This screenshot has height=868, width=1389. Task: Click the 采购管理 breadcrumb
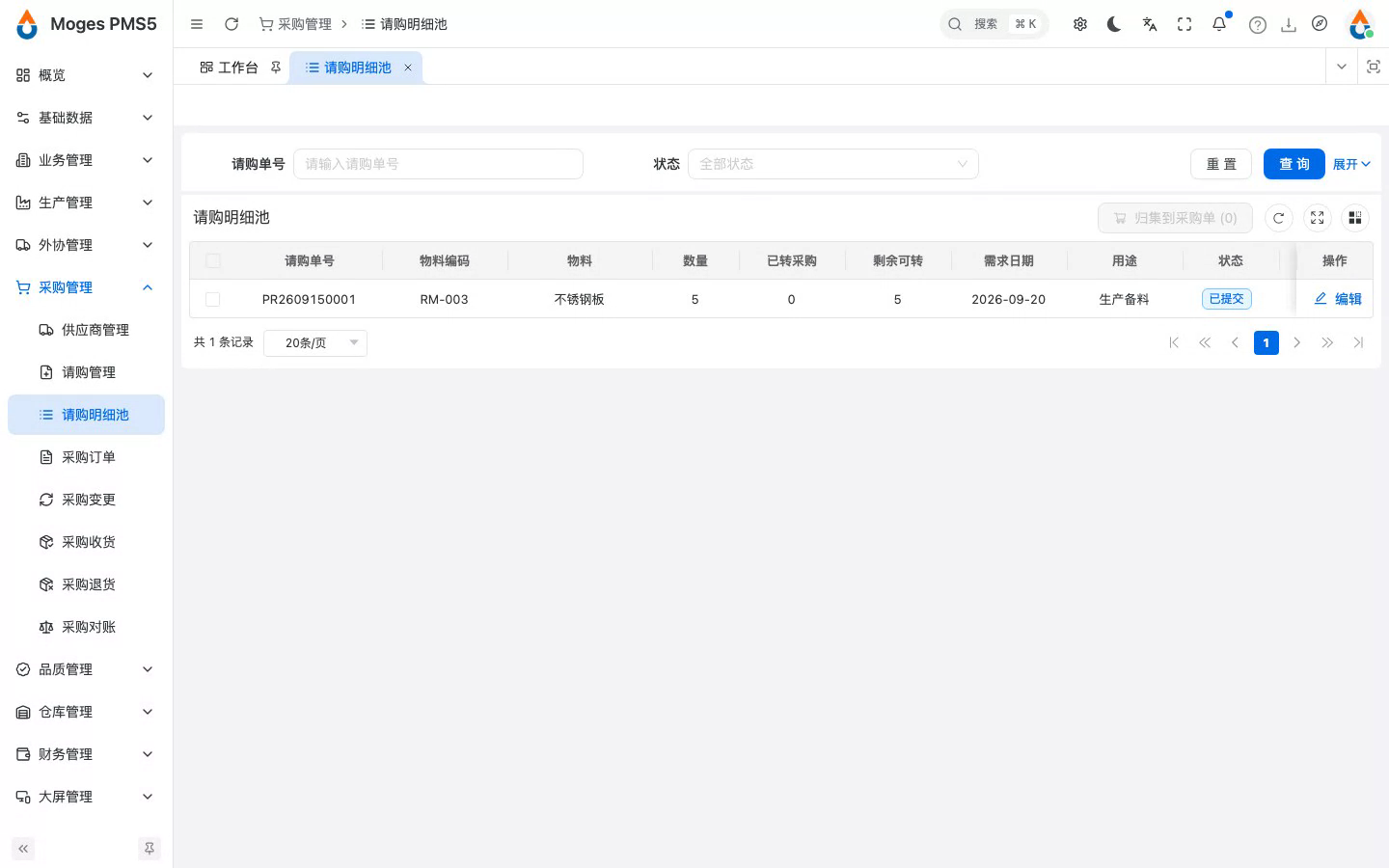[295, 24]
